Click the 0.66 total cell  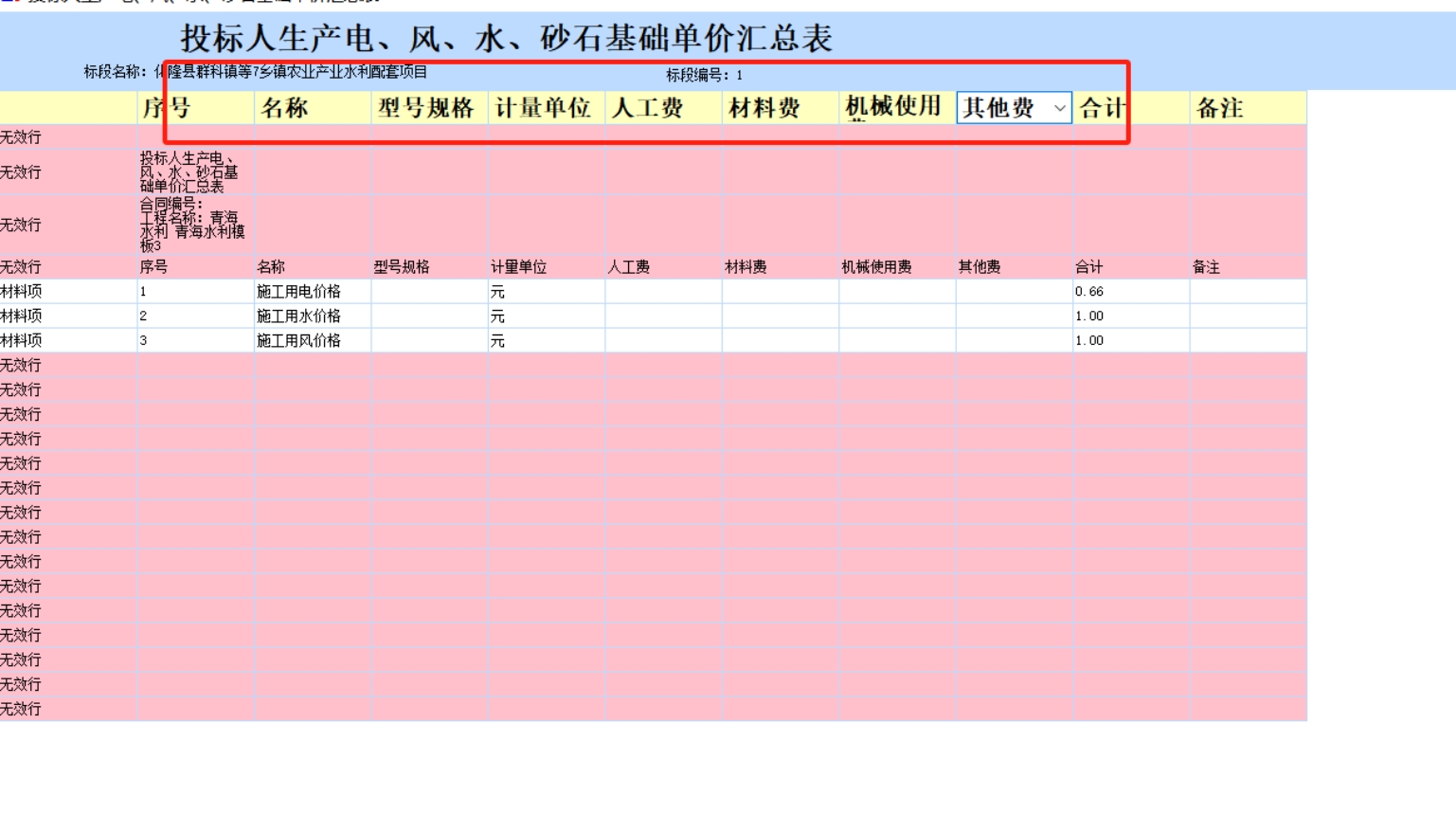(1129, 292)
